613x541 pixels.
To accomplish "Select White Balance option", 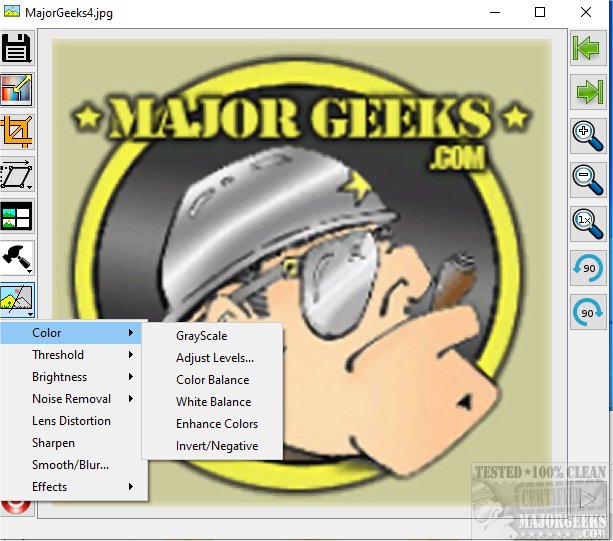I will point(212,402).
